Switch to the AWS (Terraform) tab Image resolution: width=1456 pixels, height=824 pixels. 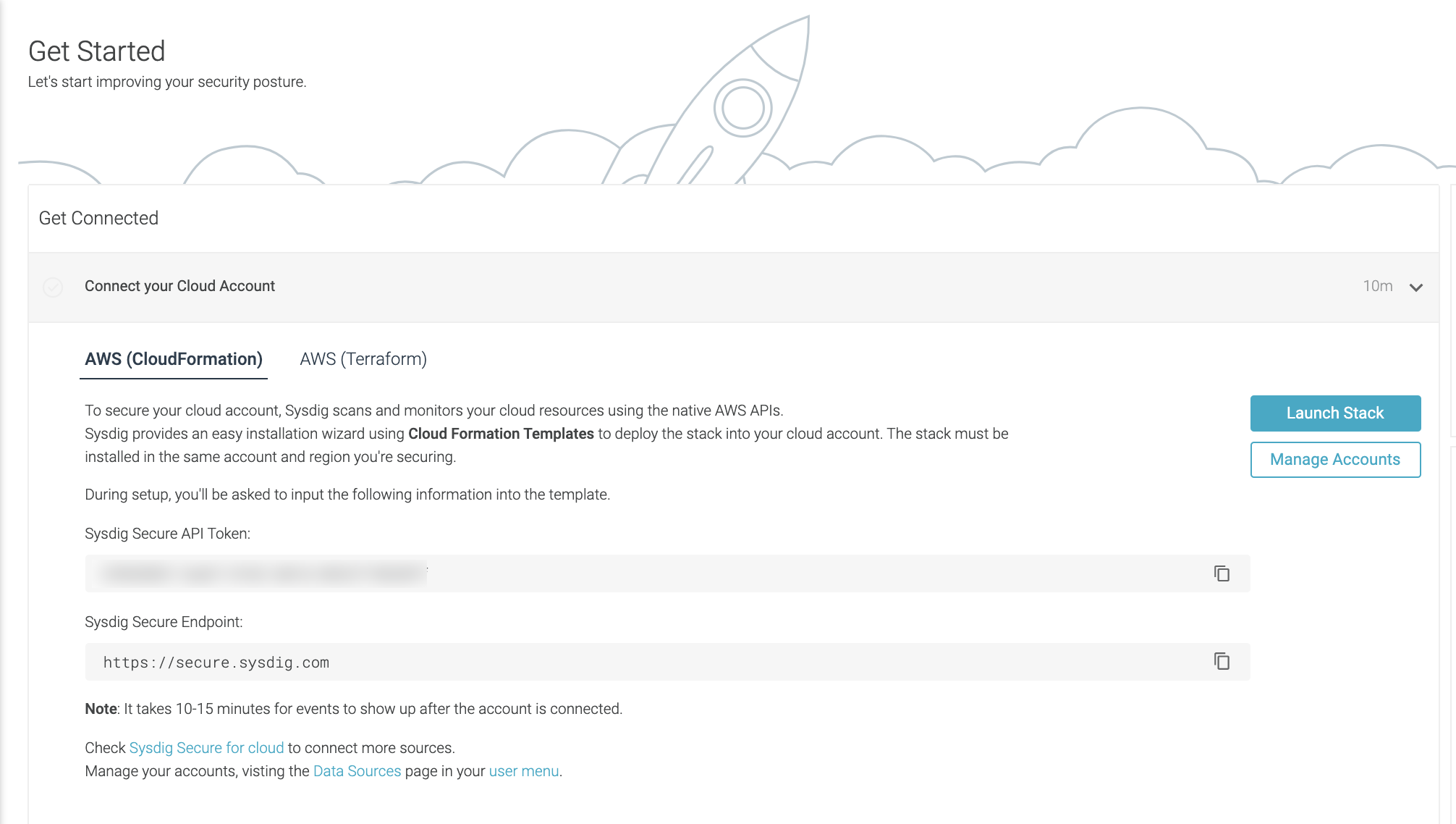coord(363,358)
